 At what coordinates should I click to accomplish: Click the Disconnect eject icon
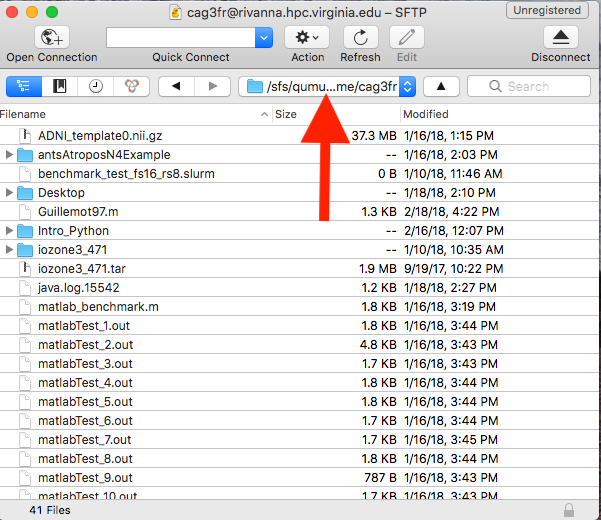click(560, 38)
